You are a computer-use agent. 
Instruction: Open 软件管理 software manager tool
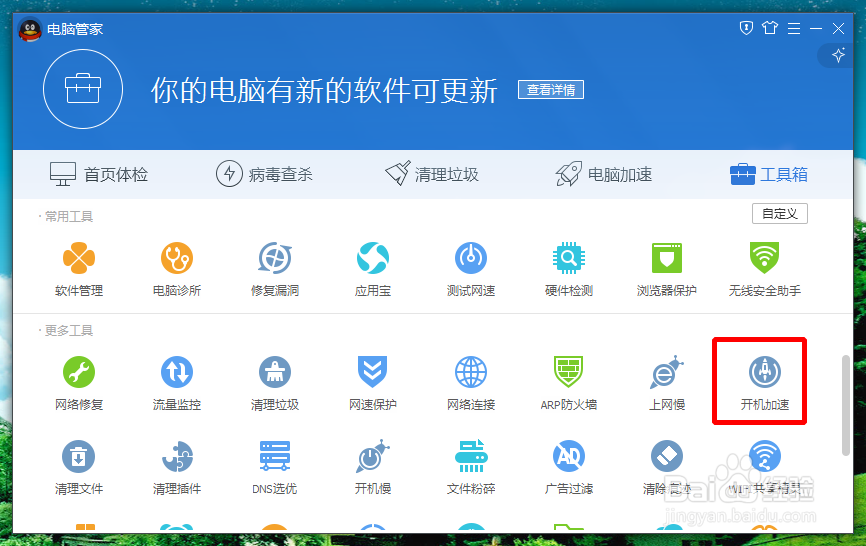[x=79, y=269]
